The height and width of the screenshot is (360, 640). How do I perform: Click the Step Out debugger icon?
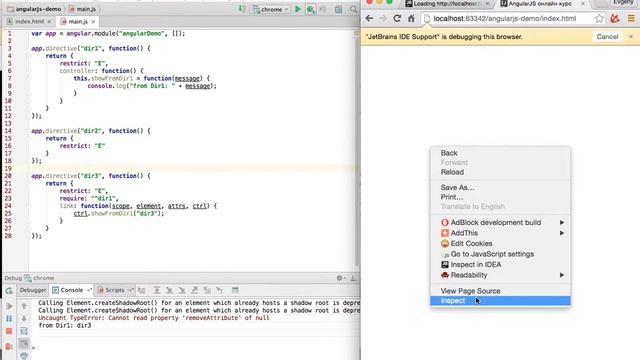(195, 290)
